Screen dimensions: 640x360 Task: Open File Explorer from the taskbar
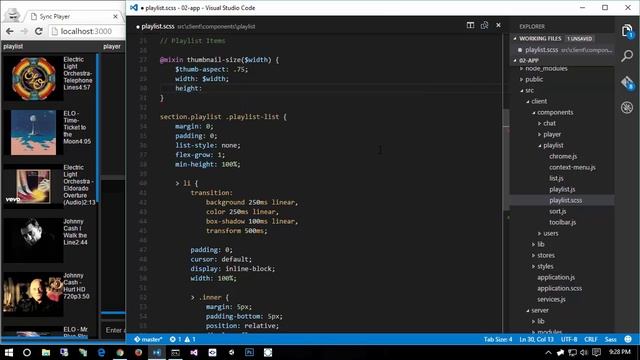[x=46, y=352]
